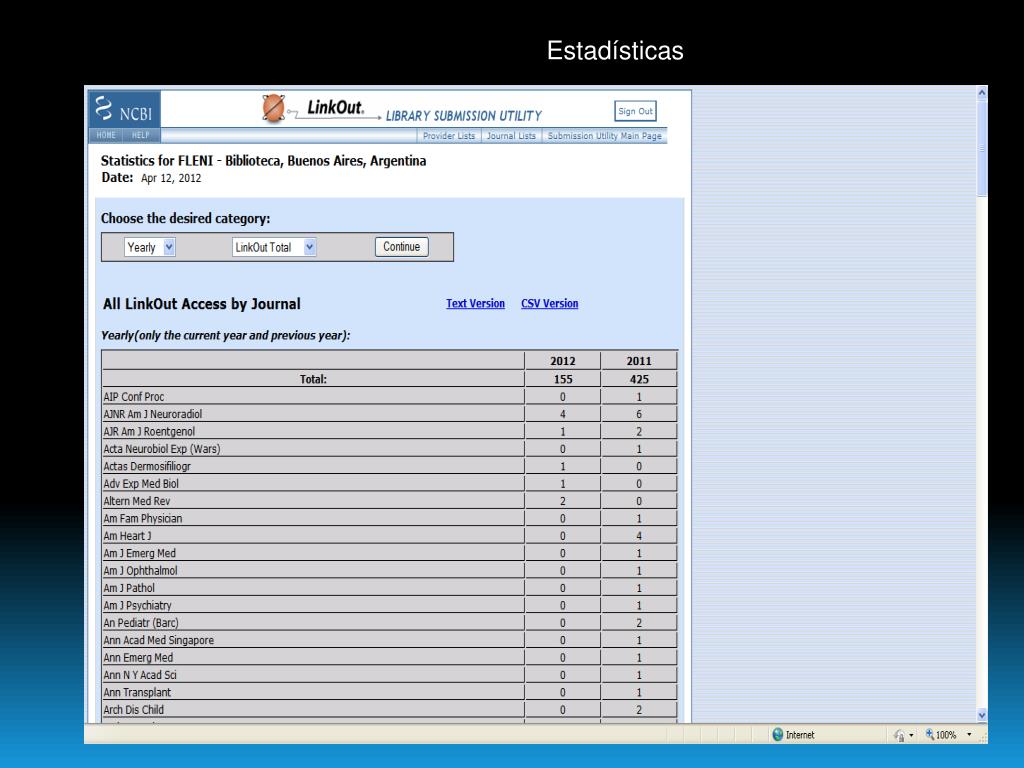Go to Submission Utility Main Page
Image resolution: width=1024 pixels, height=768 pixels.
[x=604, y=136]
